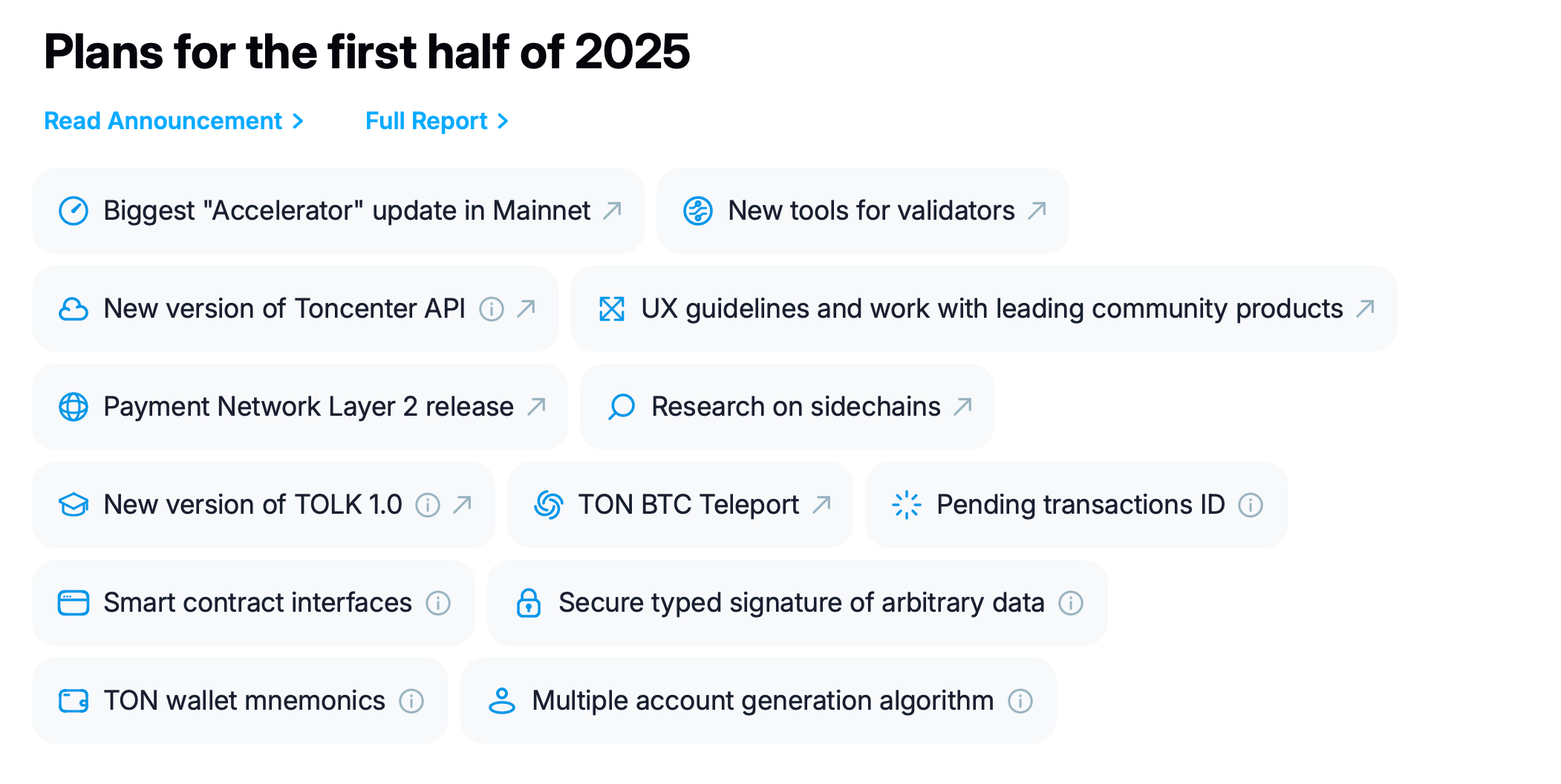
Task: Select the Payment Network Layer 2 release card
Action: [299, 407]
